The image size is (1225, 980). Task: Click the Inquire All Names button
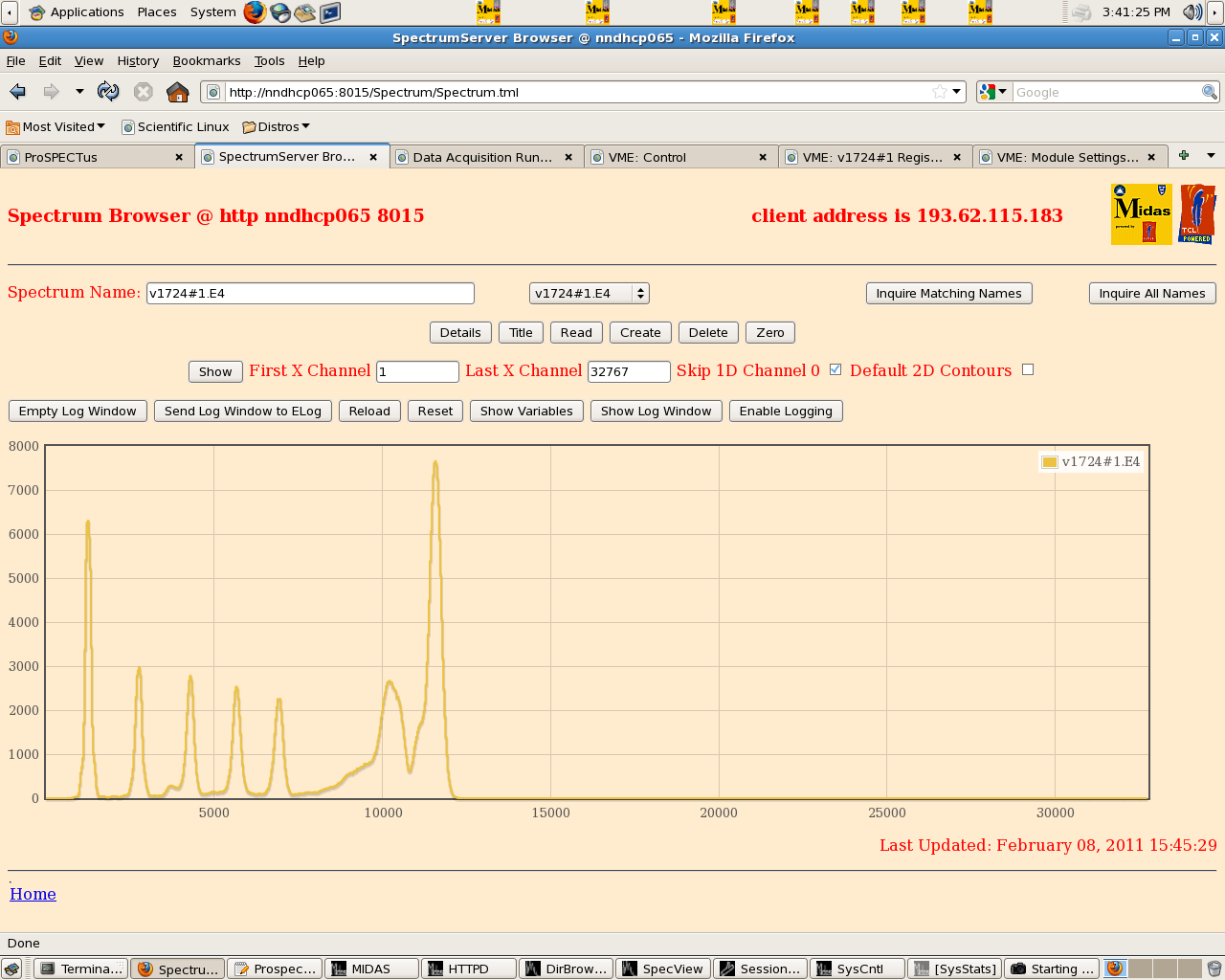click(x=1152, y=293)
